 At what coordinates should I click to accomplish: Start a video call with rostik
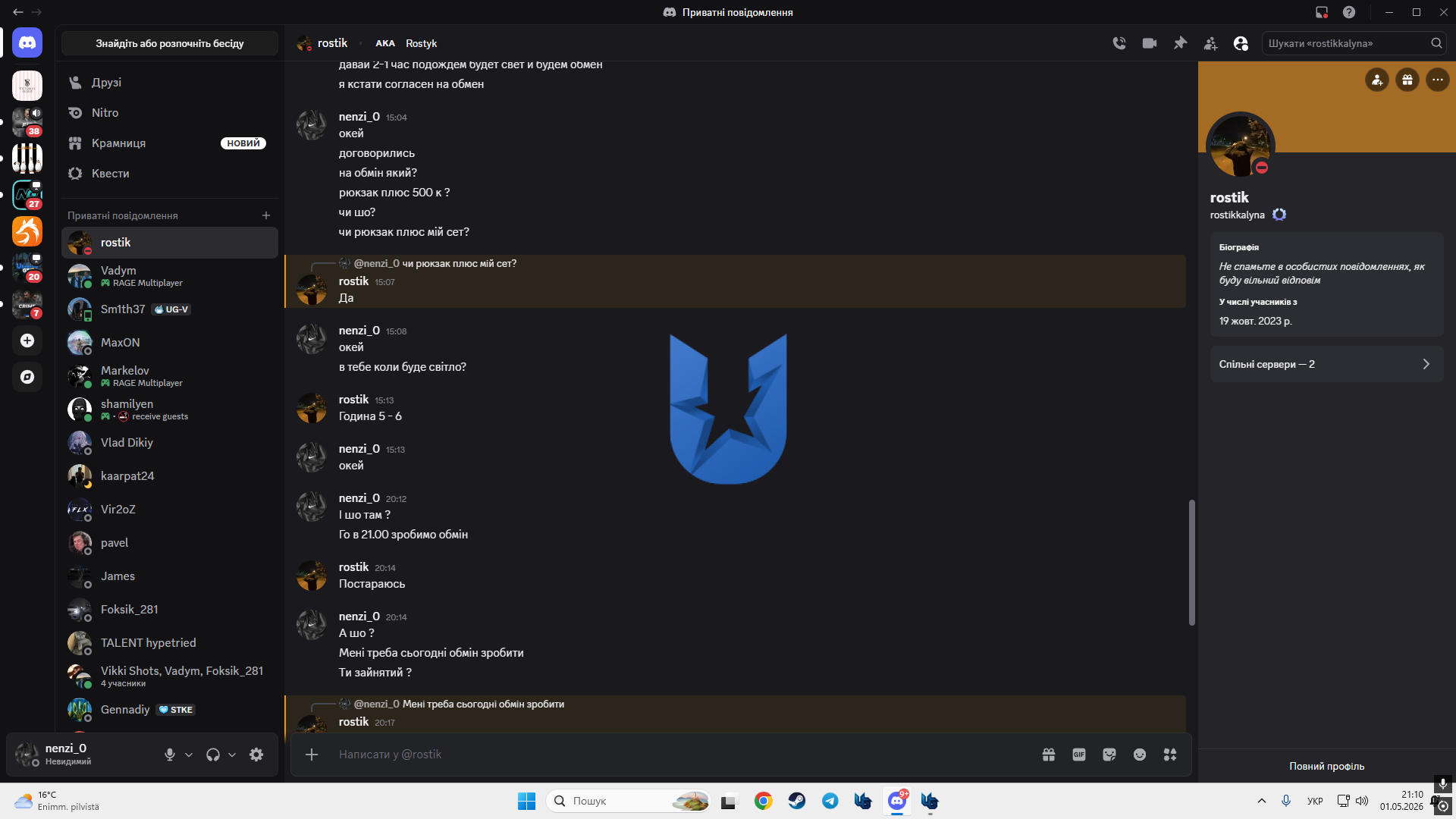click(x=1150, y=43)
